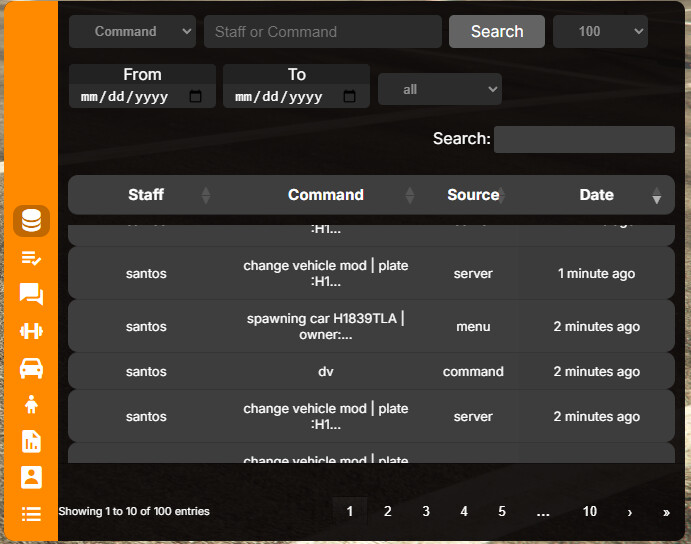The width and height of the screenshot is (691, 544).
Task: Expand the 'all' filter dropdown
Action: tap(439, 89)
